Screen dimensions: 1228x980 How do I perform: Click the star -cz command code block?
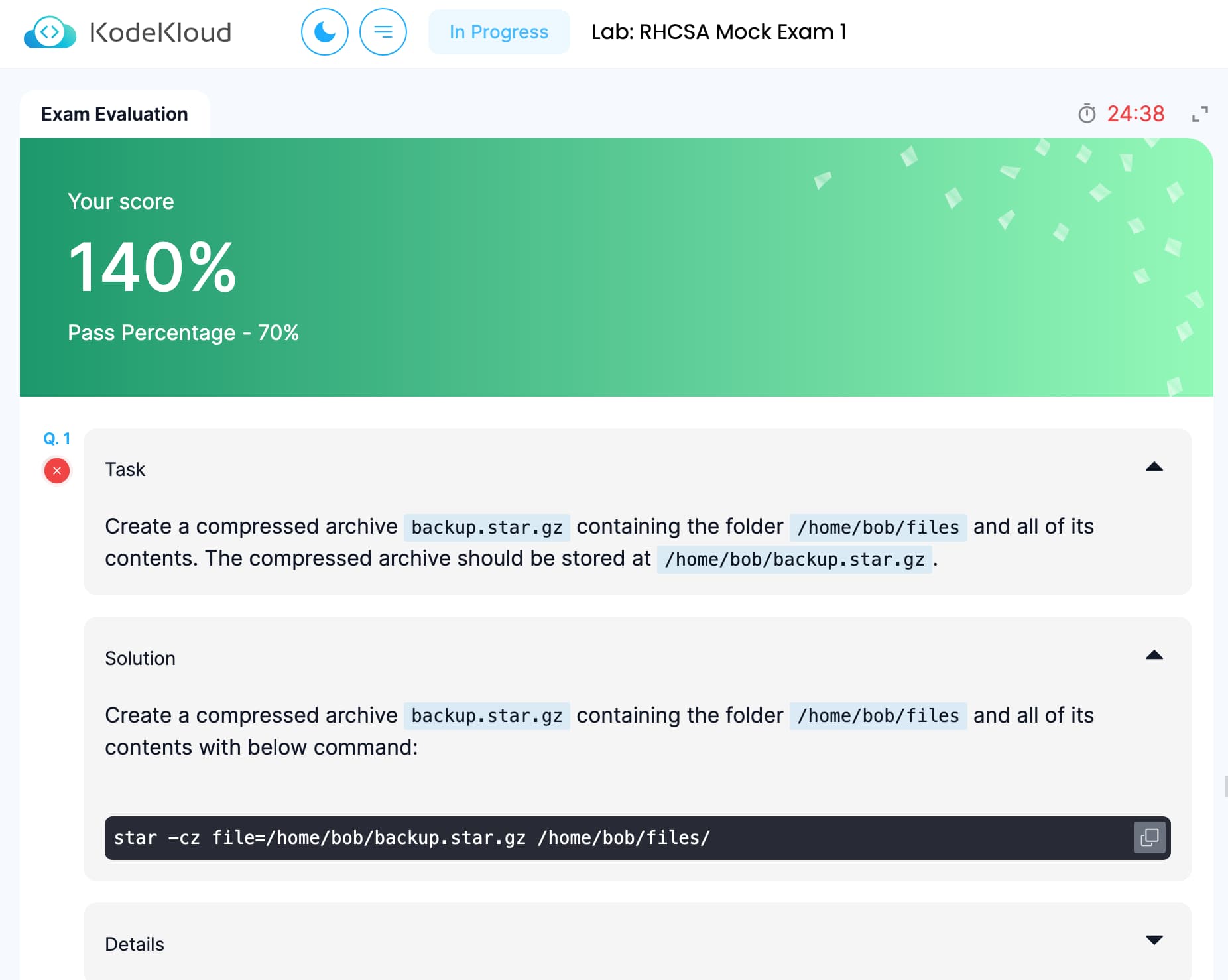tap(637, 838)
